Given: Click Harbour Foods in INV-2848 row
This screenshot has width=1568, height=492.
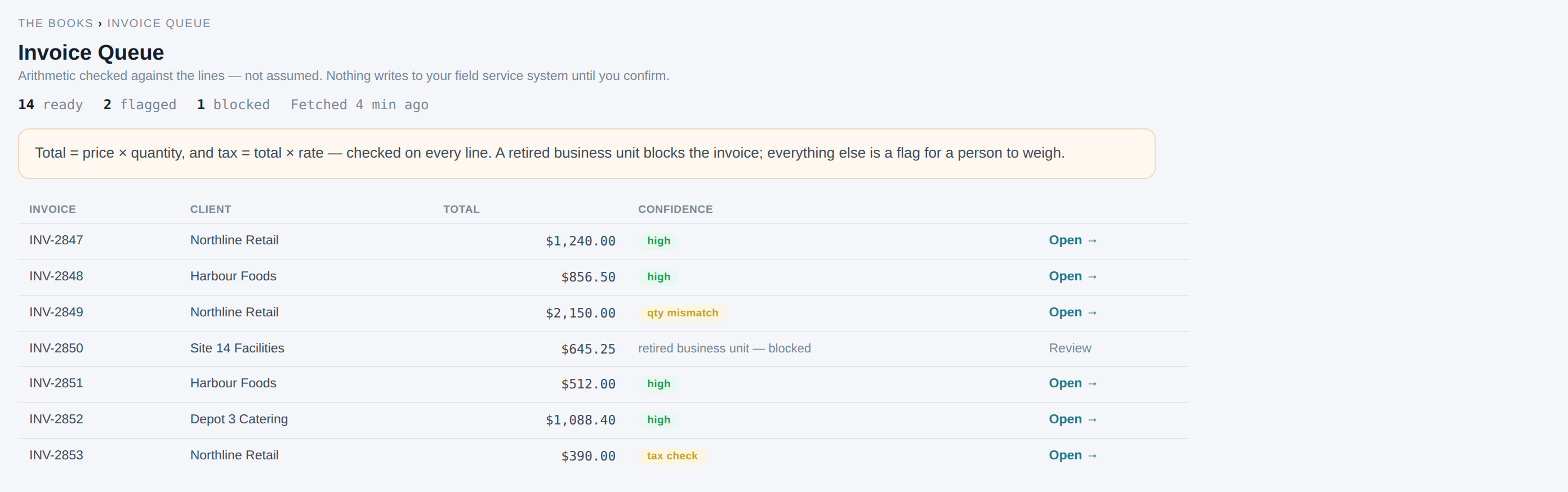Looking at the screenshot, I should pyautogui.click(x=233, y=276).
